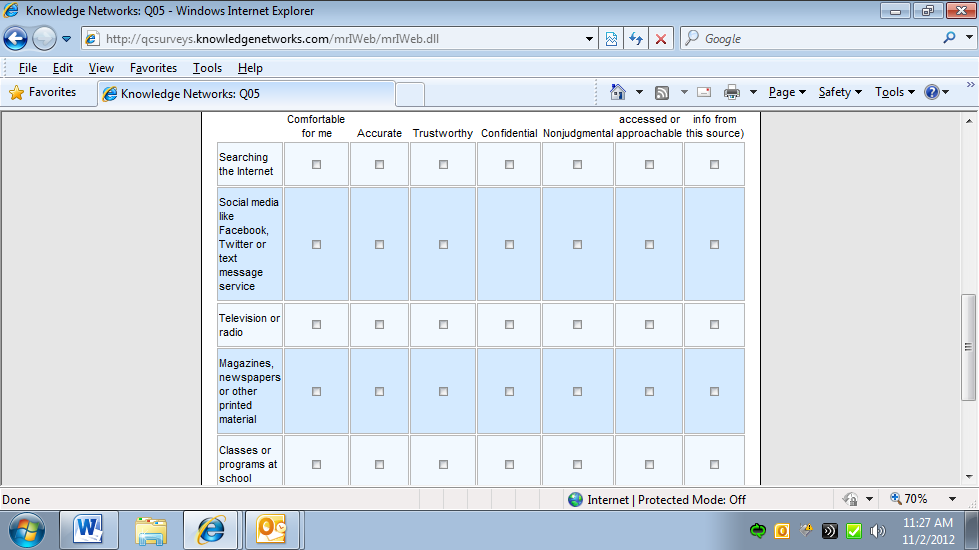Click the RSS feeds icon
The height and width of the screenshot is (550, 979).
coord(662,92)
